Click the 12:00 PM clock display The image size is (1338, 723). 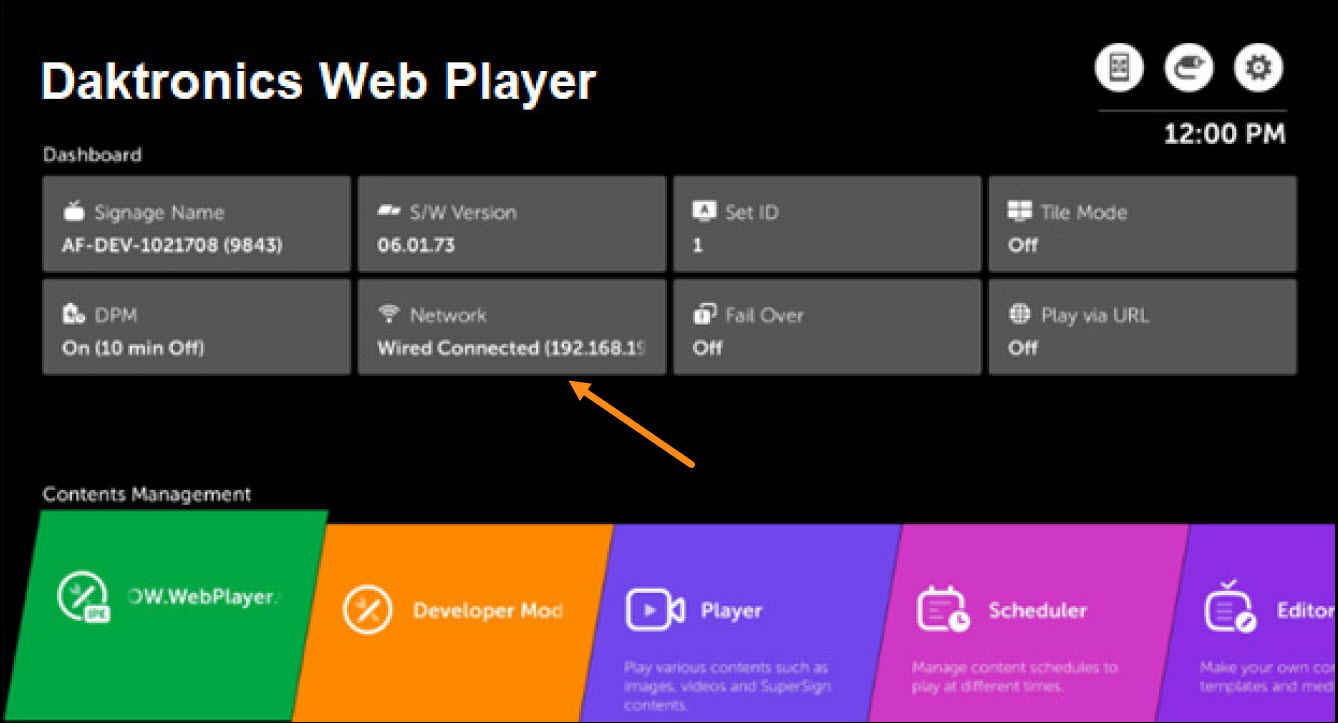pyautogui.click(x=1224, y=134)
